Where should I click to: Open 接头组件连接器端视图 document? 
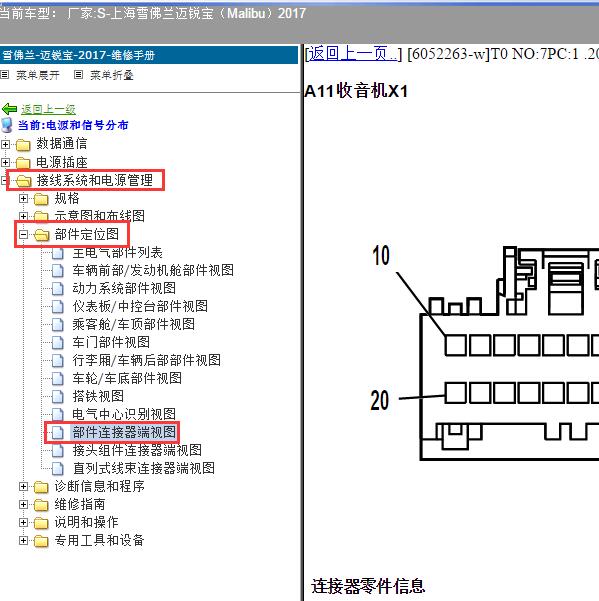click(137, 450)
